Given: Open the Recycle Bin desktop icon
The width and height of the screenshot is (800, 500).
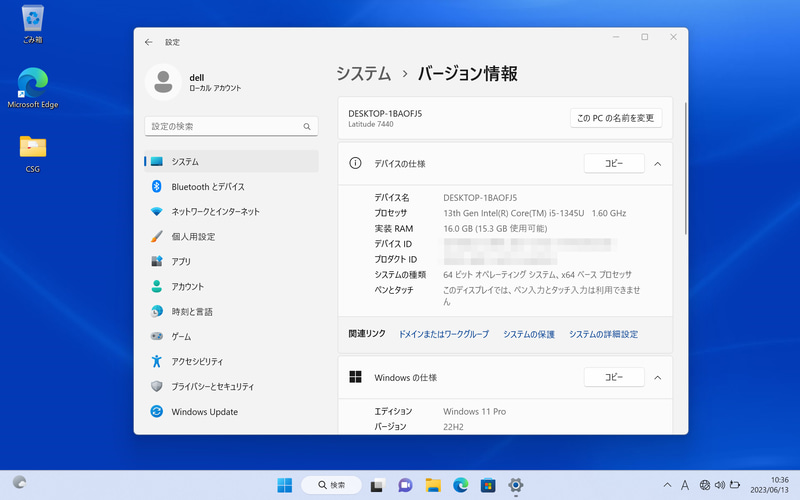Looking at the screenshot, I should click(33, 24).
